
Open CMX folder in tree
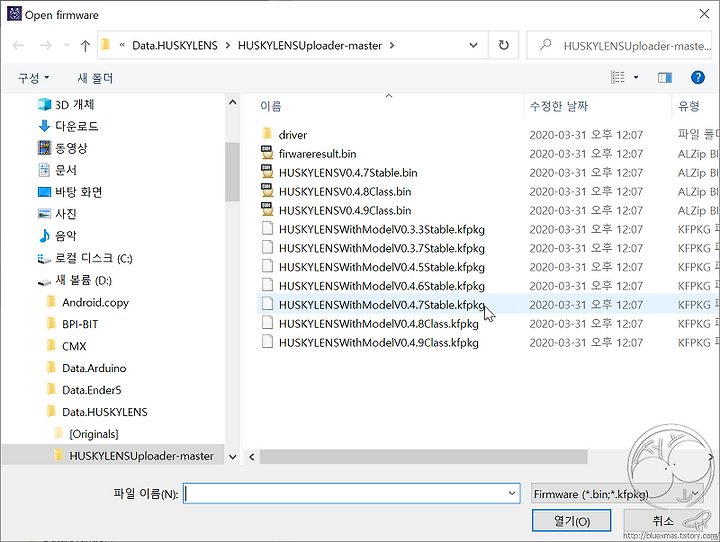point(67,346)
